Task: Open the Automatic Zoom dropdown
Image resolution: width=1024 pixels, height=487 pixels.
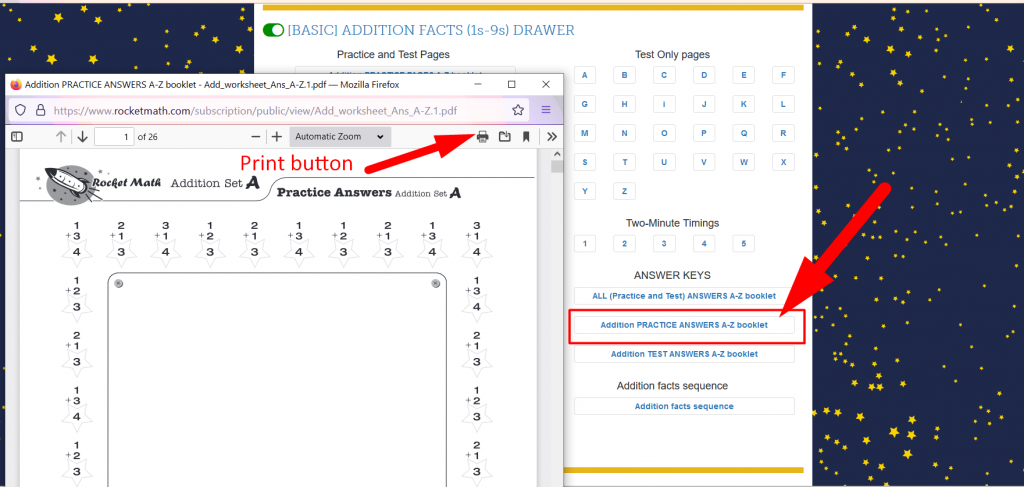Action: pyautogui.click(x=340, y=136)
